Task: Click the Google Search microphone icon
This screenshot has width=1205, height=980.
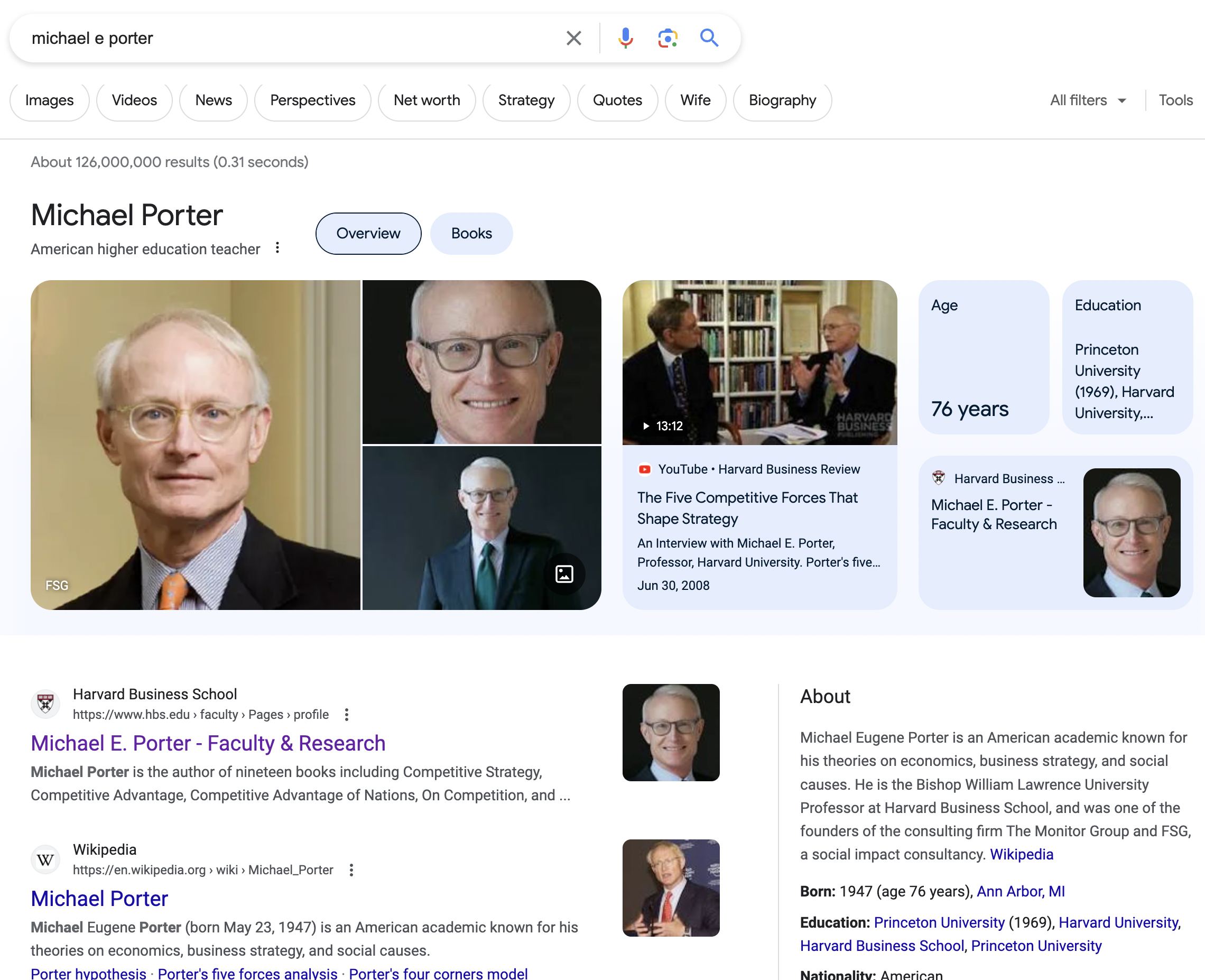Action: 624,38
